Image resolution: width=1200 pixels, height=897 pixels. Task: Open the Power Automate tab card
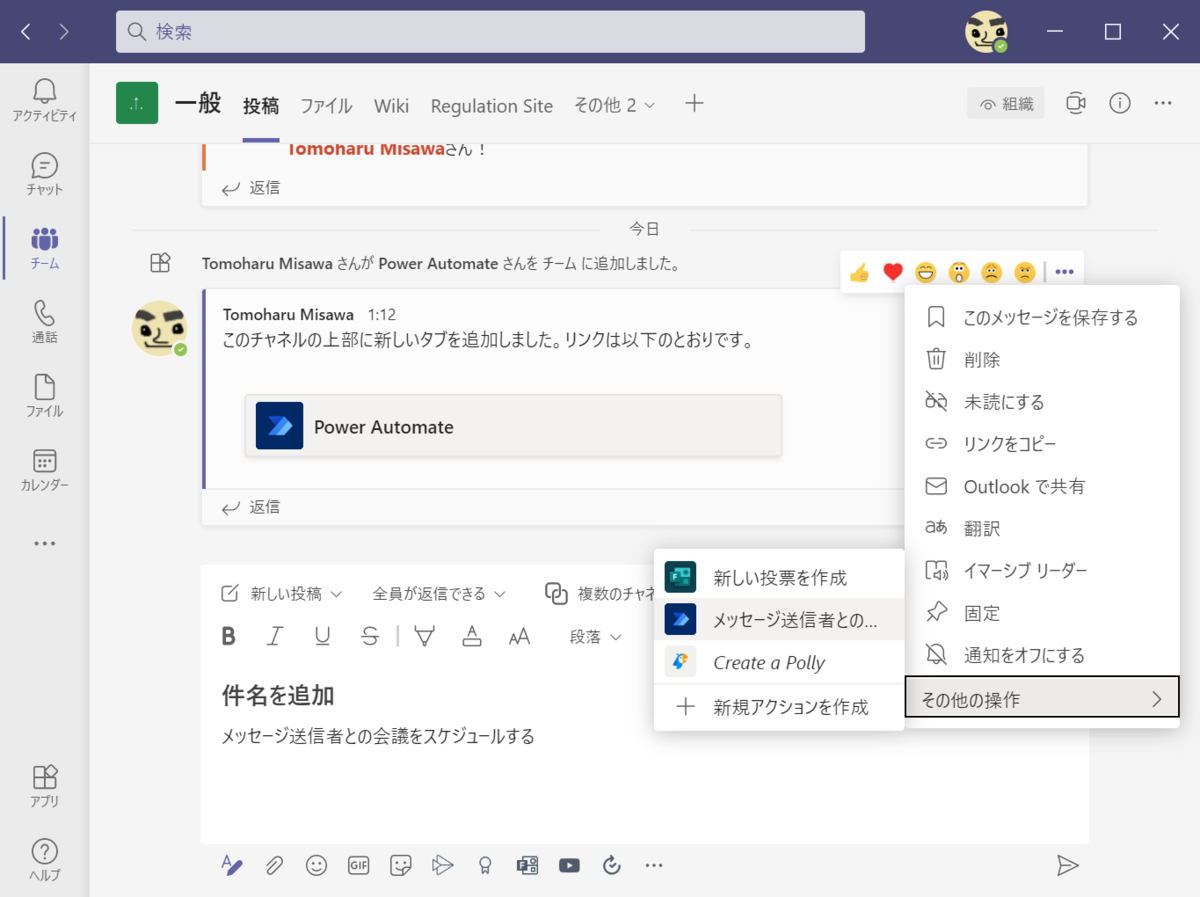tap(513, 426)
